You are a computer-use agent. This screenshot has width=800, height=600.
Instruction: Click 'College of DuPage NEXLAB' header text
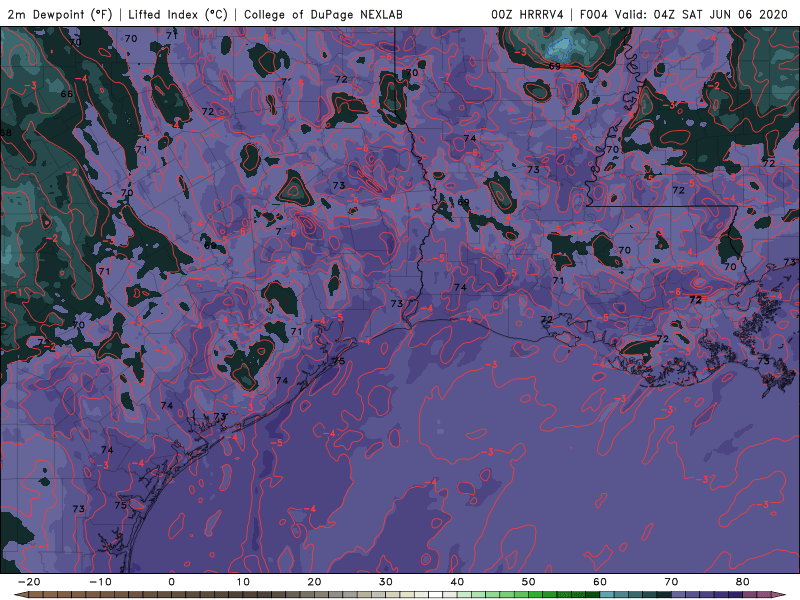click(323, 14)
